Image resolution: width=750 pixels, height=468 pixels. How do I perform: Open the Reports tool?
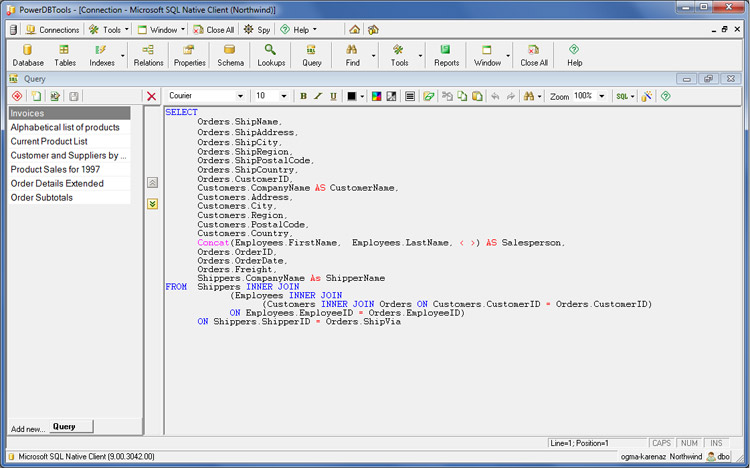click(446, 55)
